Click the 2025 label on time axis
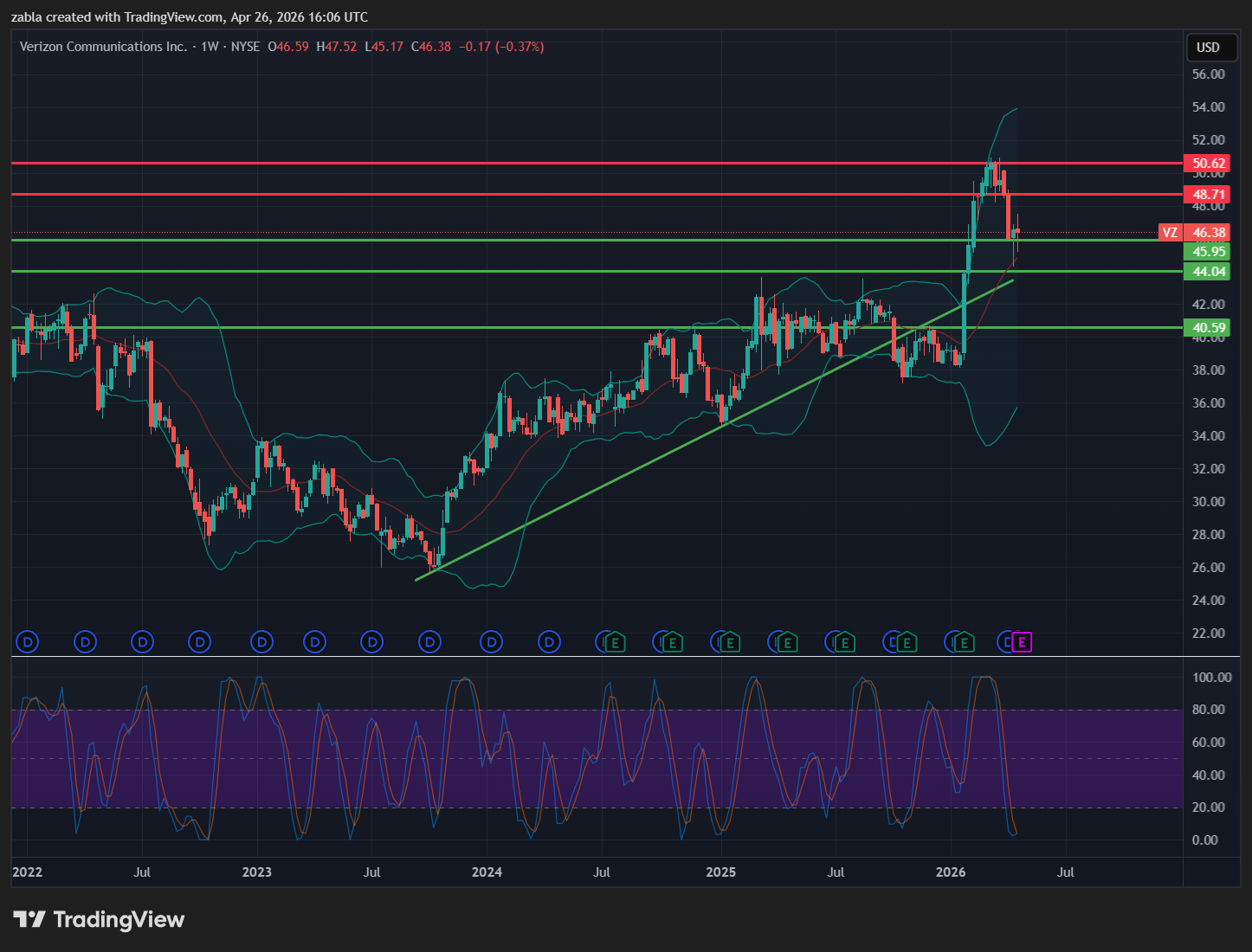The width and height of the screenshot is (1252, 952). 720,872
